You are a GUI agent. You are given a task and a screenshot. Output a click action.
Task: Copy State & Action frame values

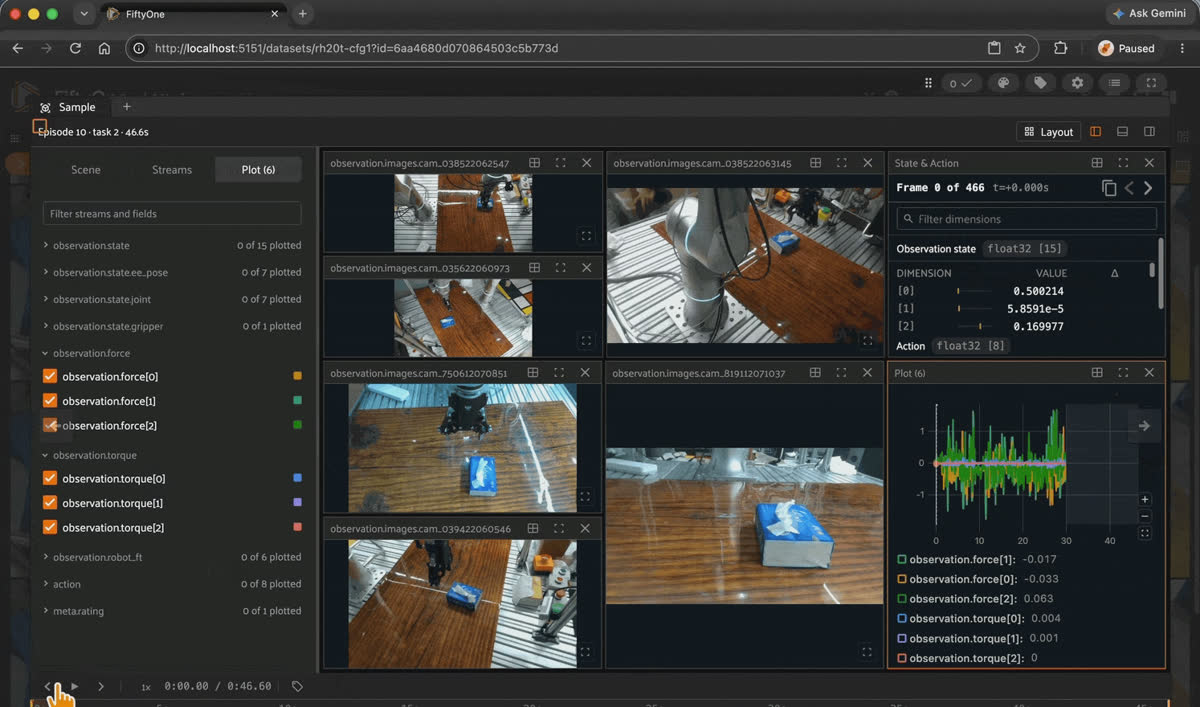pyautogui.click(x=1108, y=188)
